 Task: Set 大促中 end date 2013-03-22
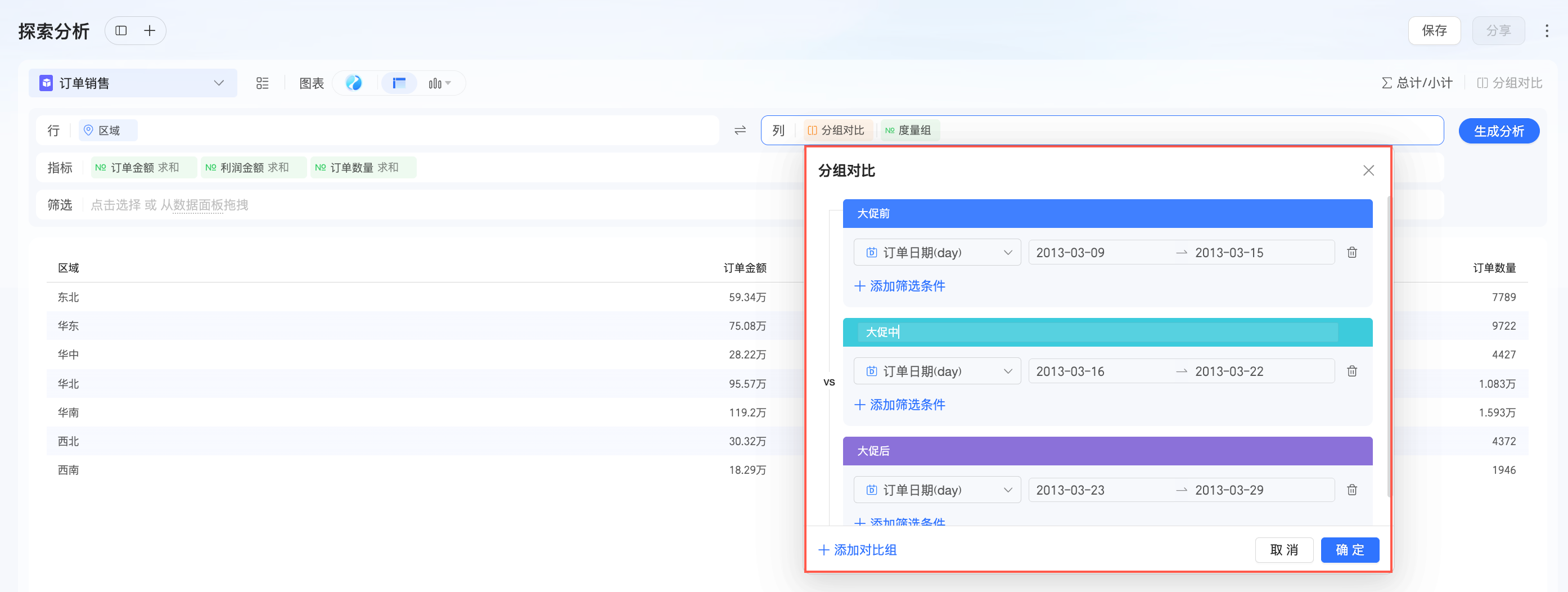pyautogui.click(x=1228, y=371)
